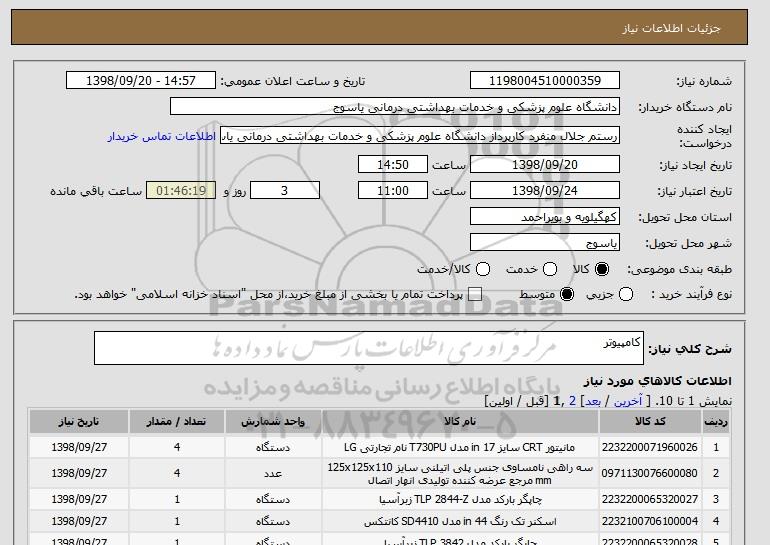This screenshot has height=545, width=770.
Task: Click the buyer organization name field
Action: (395, 107)
